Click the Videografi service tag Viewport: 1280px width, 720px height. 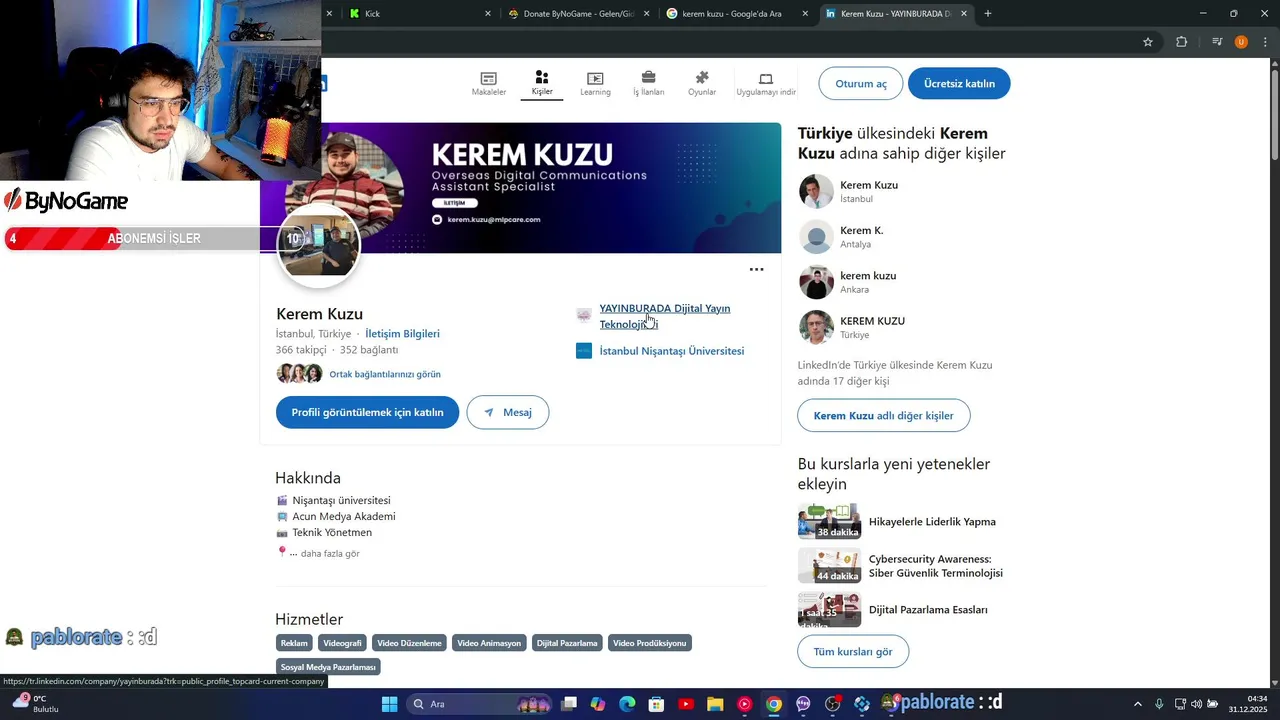(343, 643)
